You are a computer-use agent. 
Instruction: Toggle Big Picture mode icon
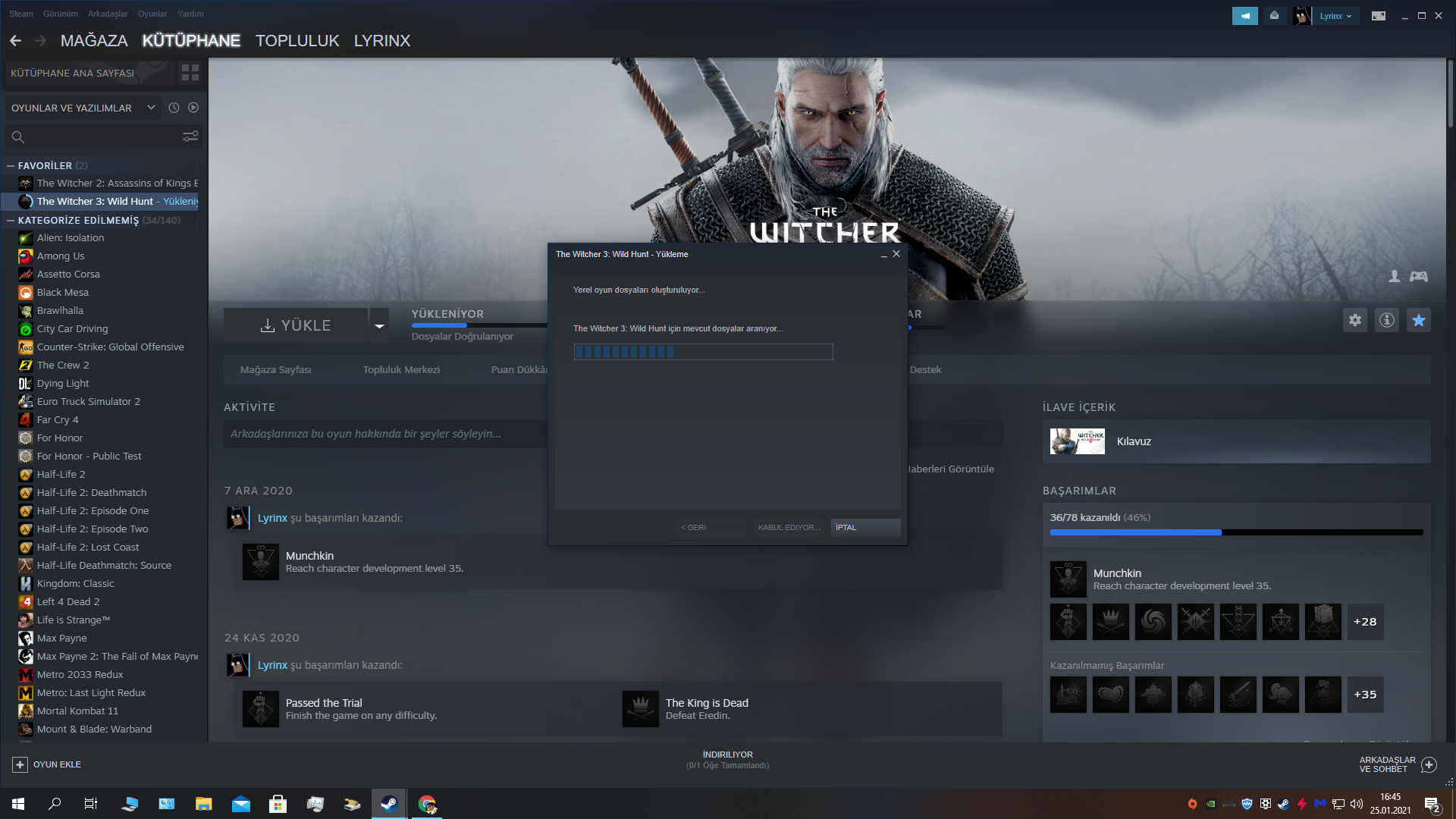(1379, 16)
